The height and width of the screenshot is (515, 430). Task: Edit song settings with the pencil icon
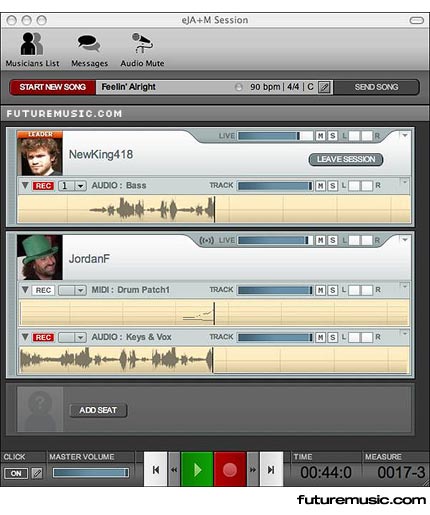(x=324, y=87)
